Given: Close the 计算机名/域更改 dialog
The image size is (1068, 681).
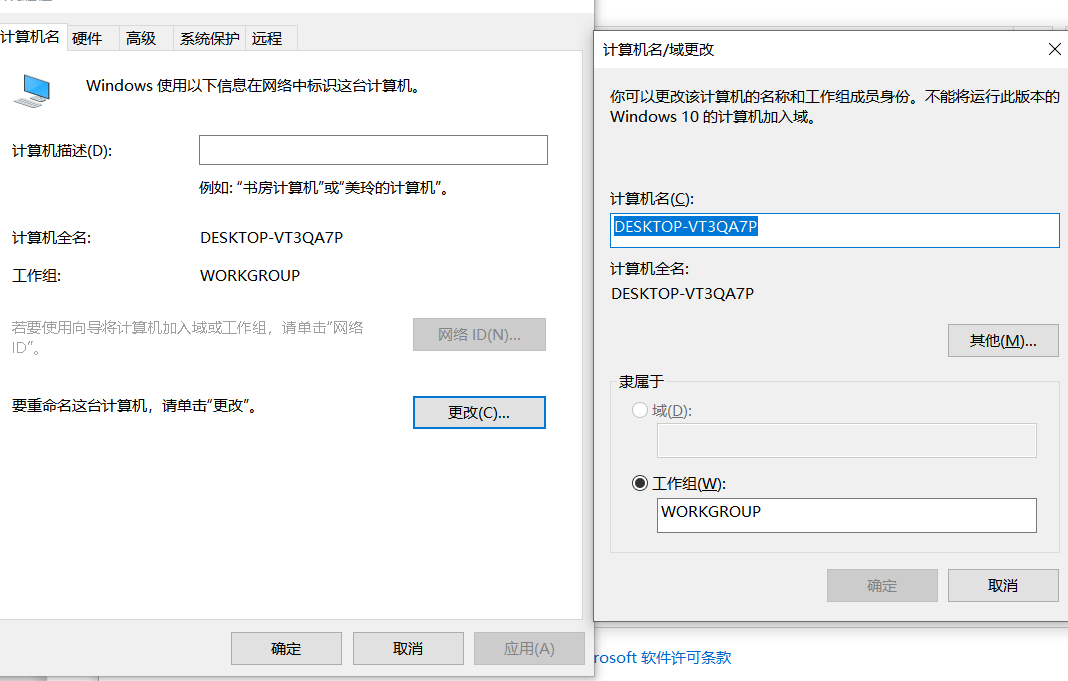Looking at the screenshot, I should [x=1053, y=49].
